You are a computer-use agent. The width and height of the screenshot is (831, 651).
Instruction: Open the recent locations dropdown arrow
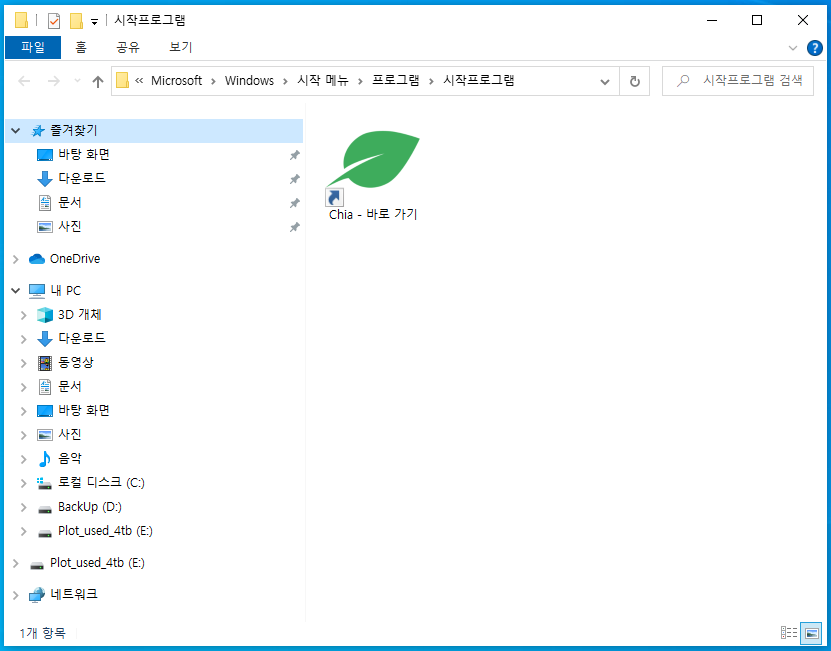77,81
